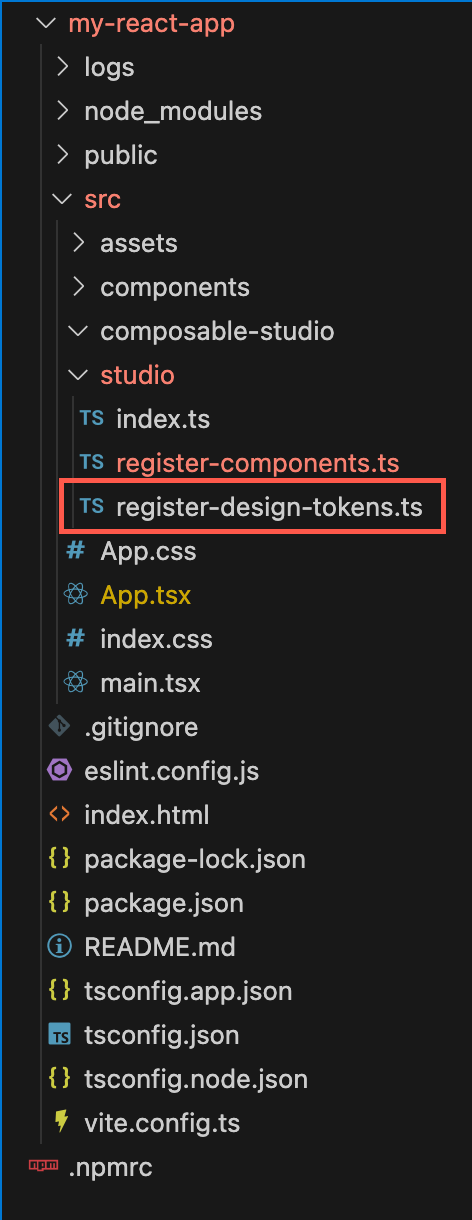The height and width of the screenshot is (1220, 472).
Task: Select the logs folder
Action: pos(109,68)
